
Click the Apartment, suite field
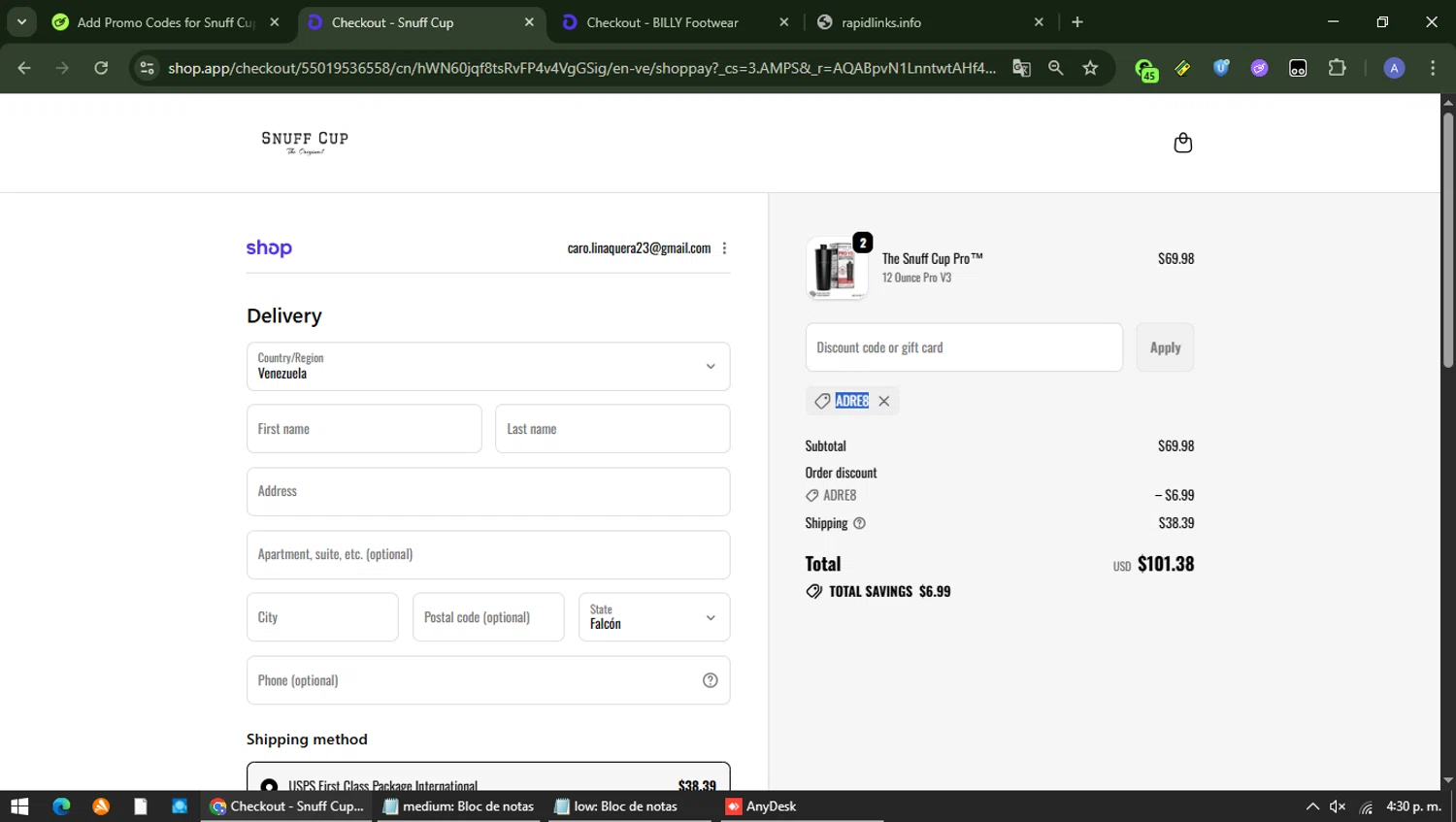click(x=488, y=554)
